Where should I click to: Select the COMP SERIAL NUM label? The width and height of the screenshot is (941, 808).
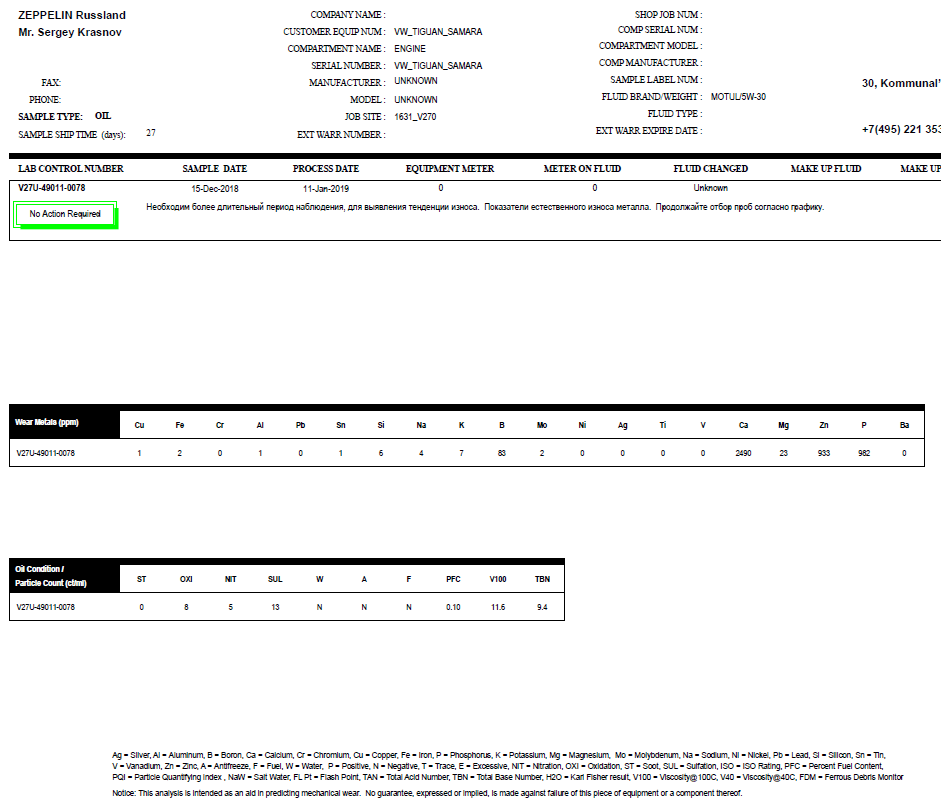(x=660, y=29)
